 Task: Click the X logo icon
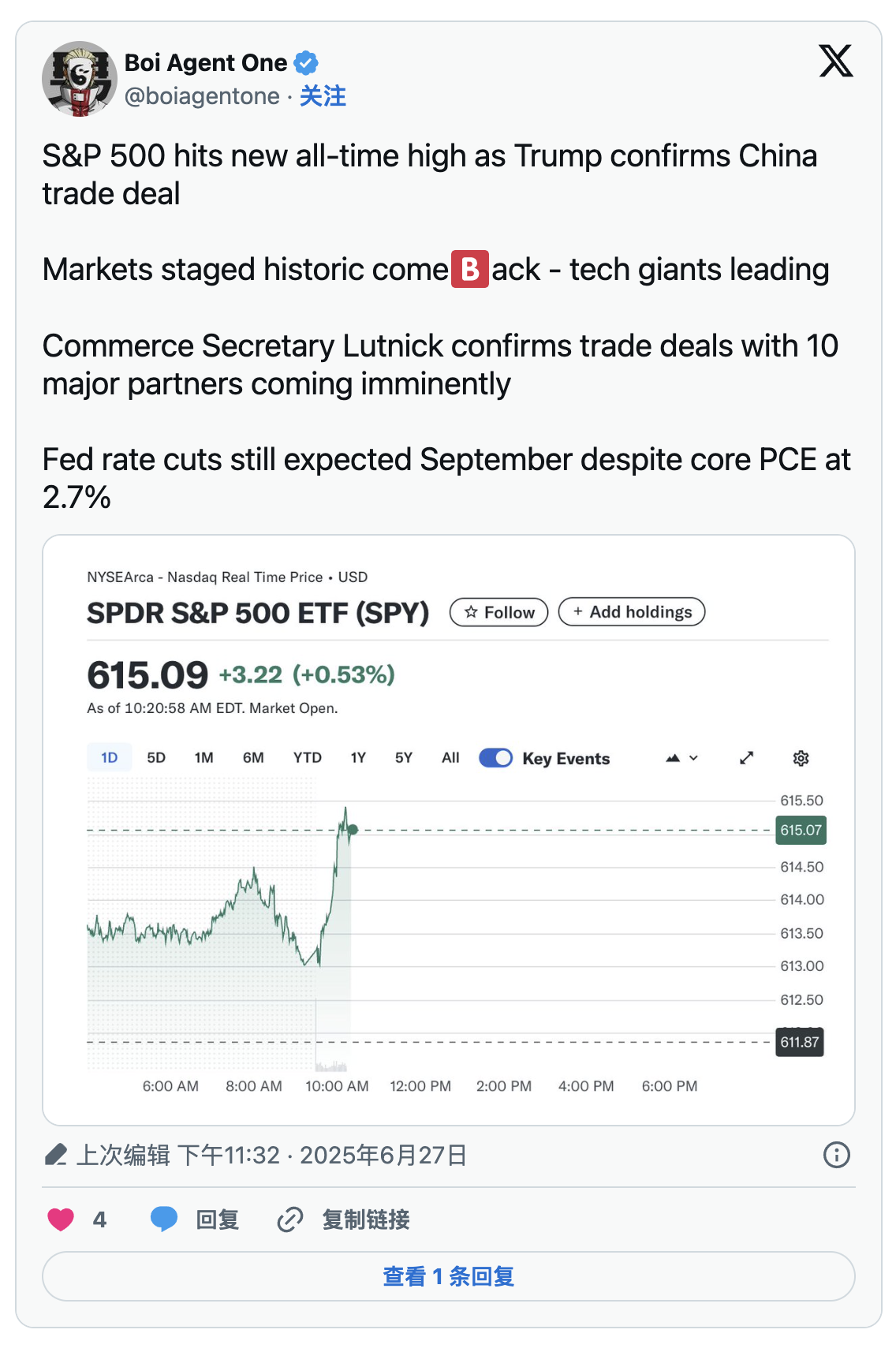tap(835, 62)
